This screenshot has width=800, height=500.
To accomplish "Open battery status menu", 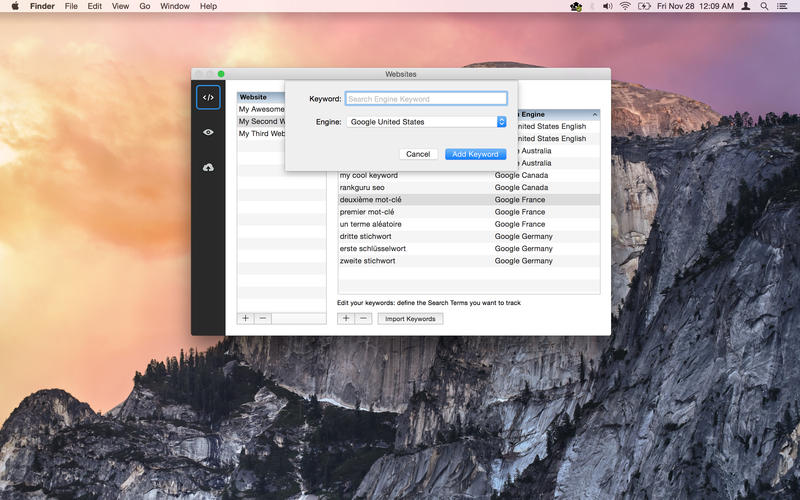I will pos(644,6).
